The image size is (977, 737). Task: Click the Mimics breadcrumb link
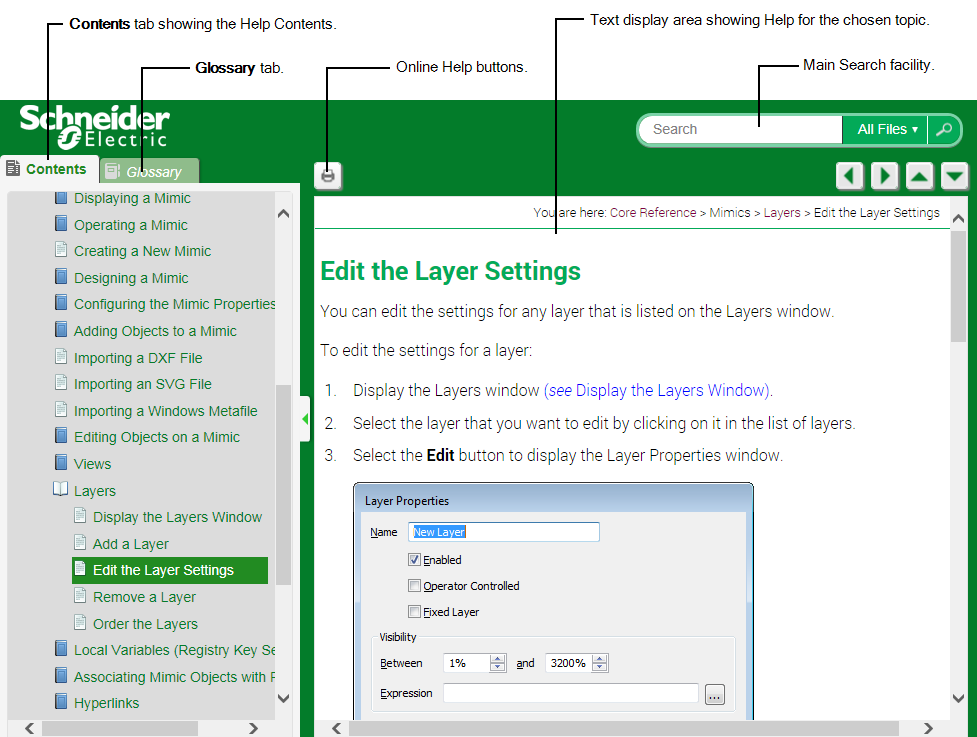coord(729,212)
